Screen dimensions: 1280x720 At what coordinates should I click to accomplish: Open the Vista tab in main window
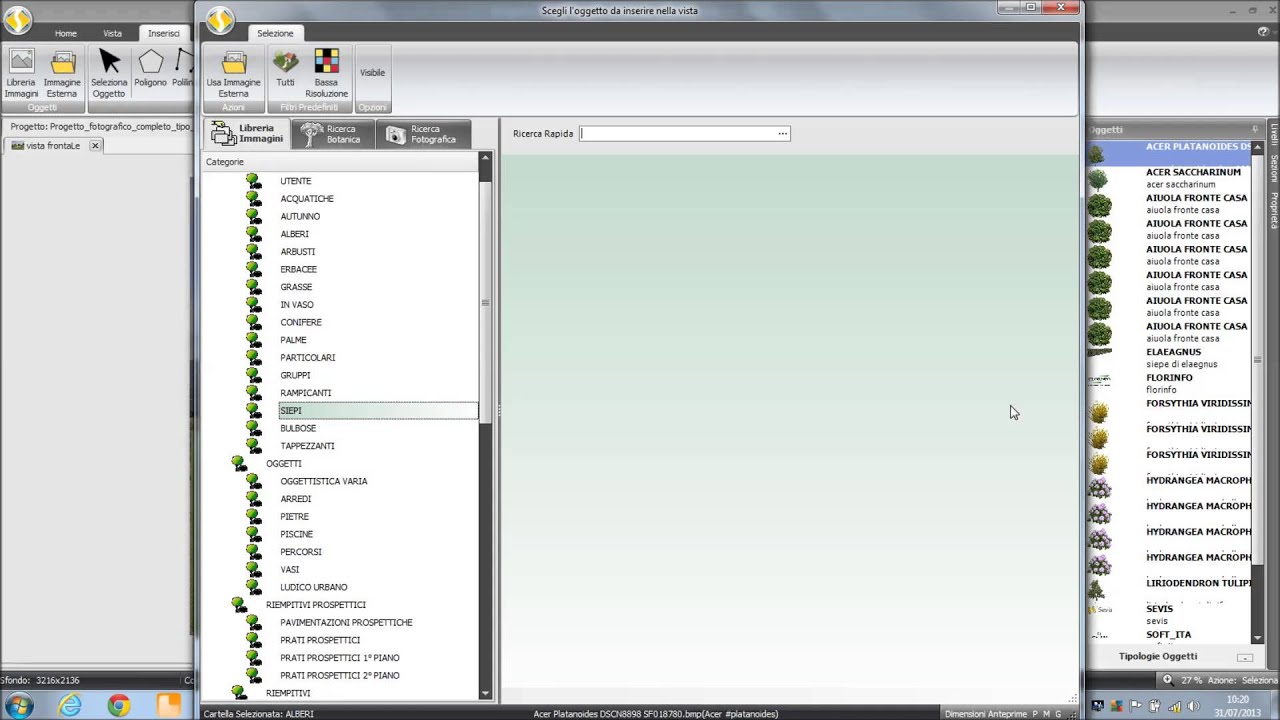[x=112, y=33]
